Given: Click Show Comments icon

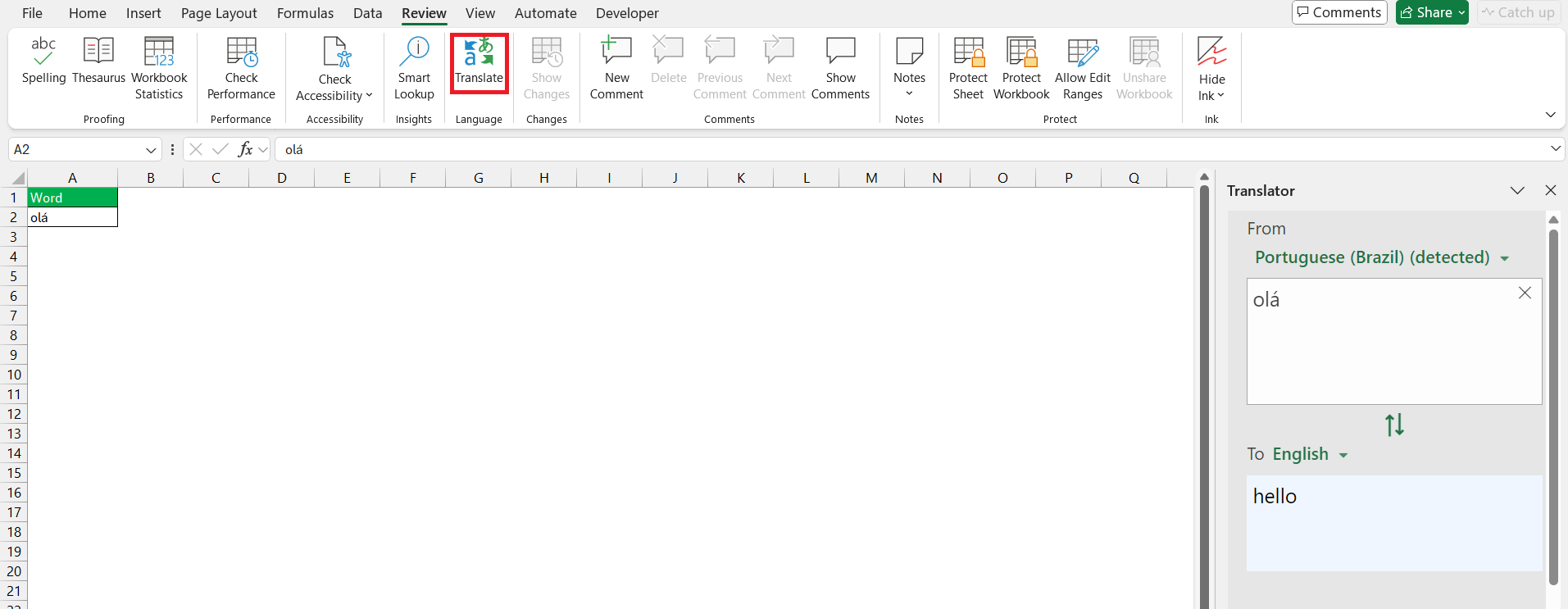Looking at the screenshot, I should click(x=841, y=51).
